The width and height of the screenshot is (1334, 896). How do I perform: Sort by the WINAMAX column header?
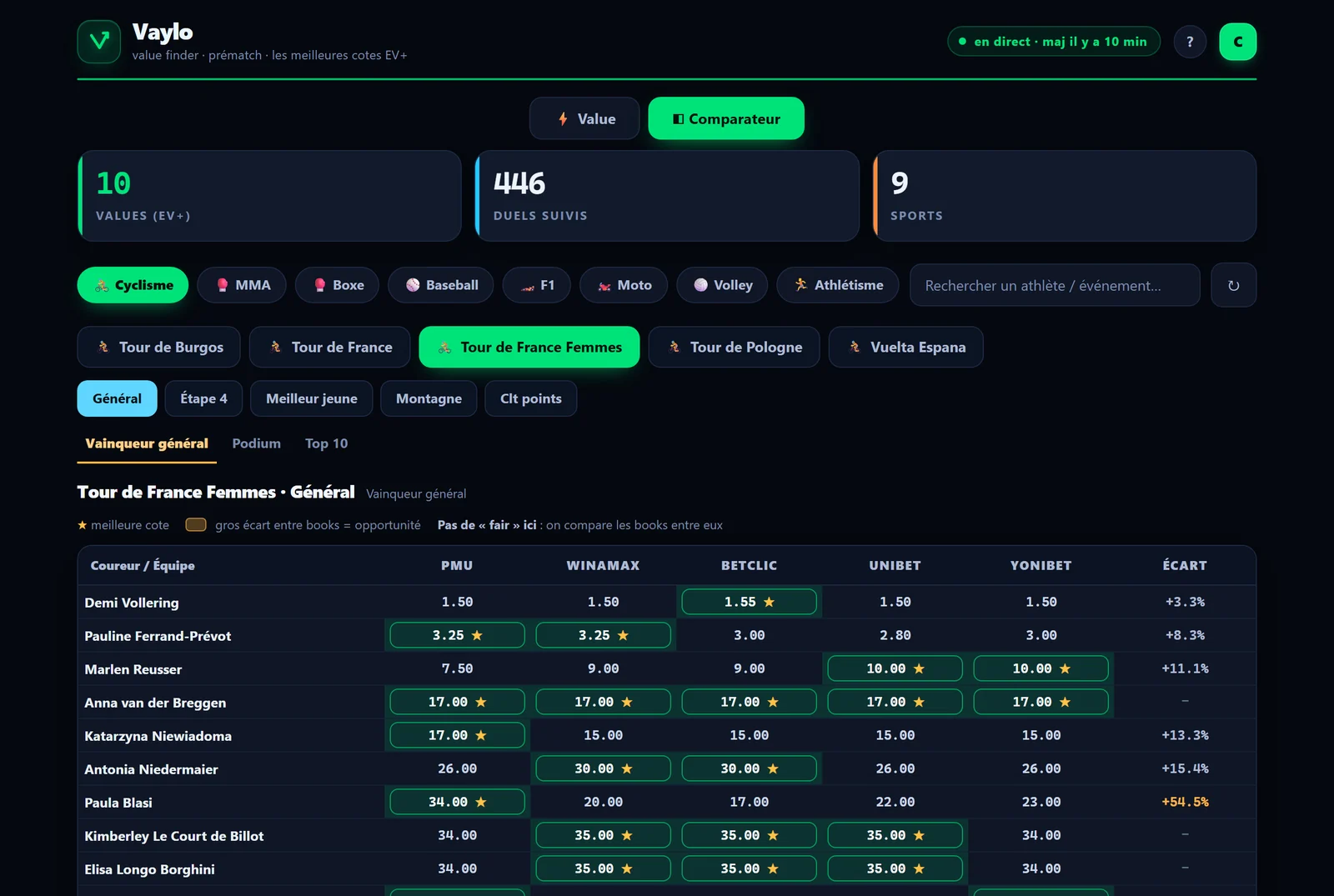(x=603, y=565)
